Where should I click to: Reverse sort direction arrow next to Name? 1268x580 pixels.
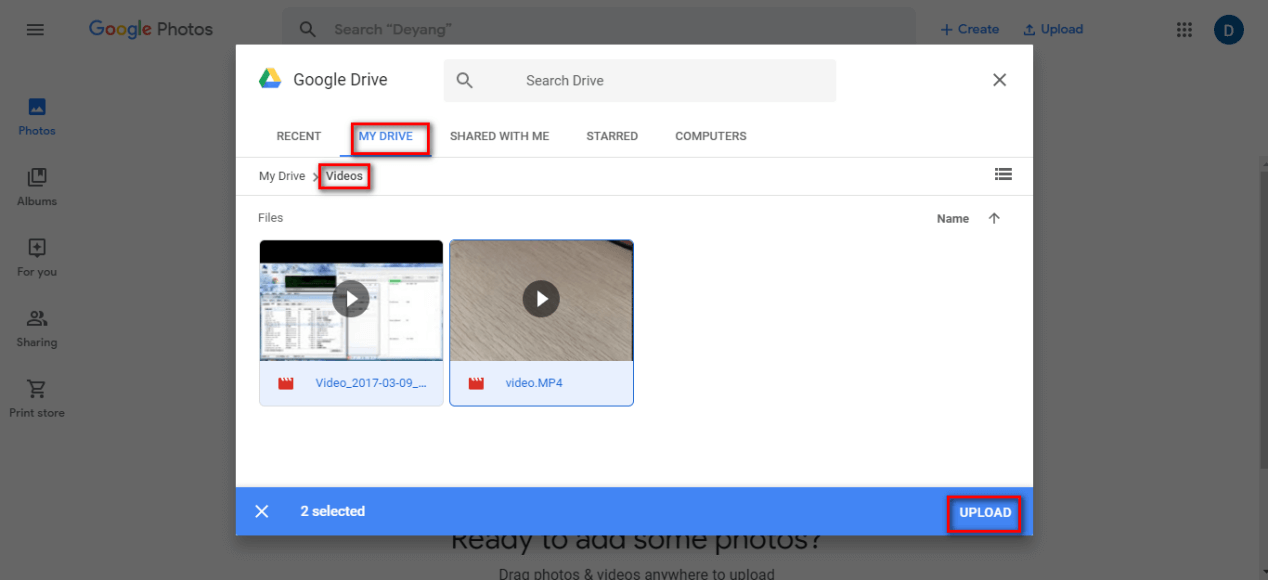point(994,218)
